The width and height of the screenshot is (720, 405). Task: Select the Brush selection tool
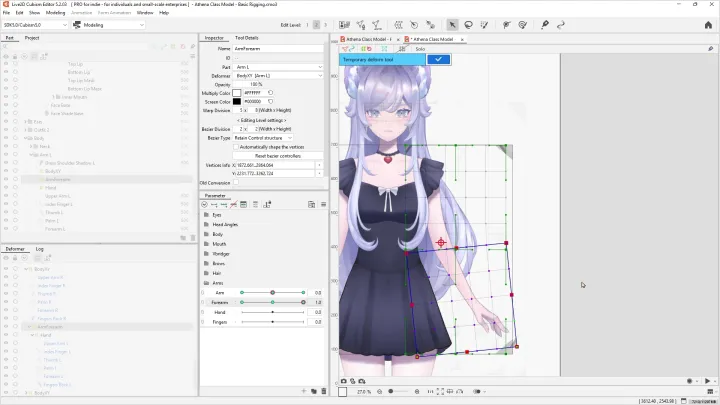pos(484,25)
